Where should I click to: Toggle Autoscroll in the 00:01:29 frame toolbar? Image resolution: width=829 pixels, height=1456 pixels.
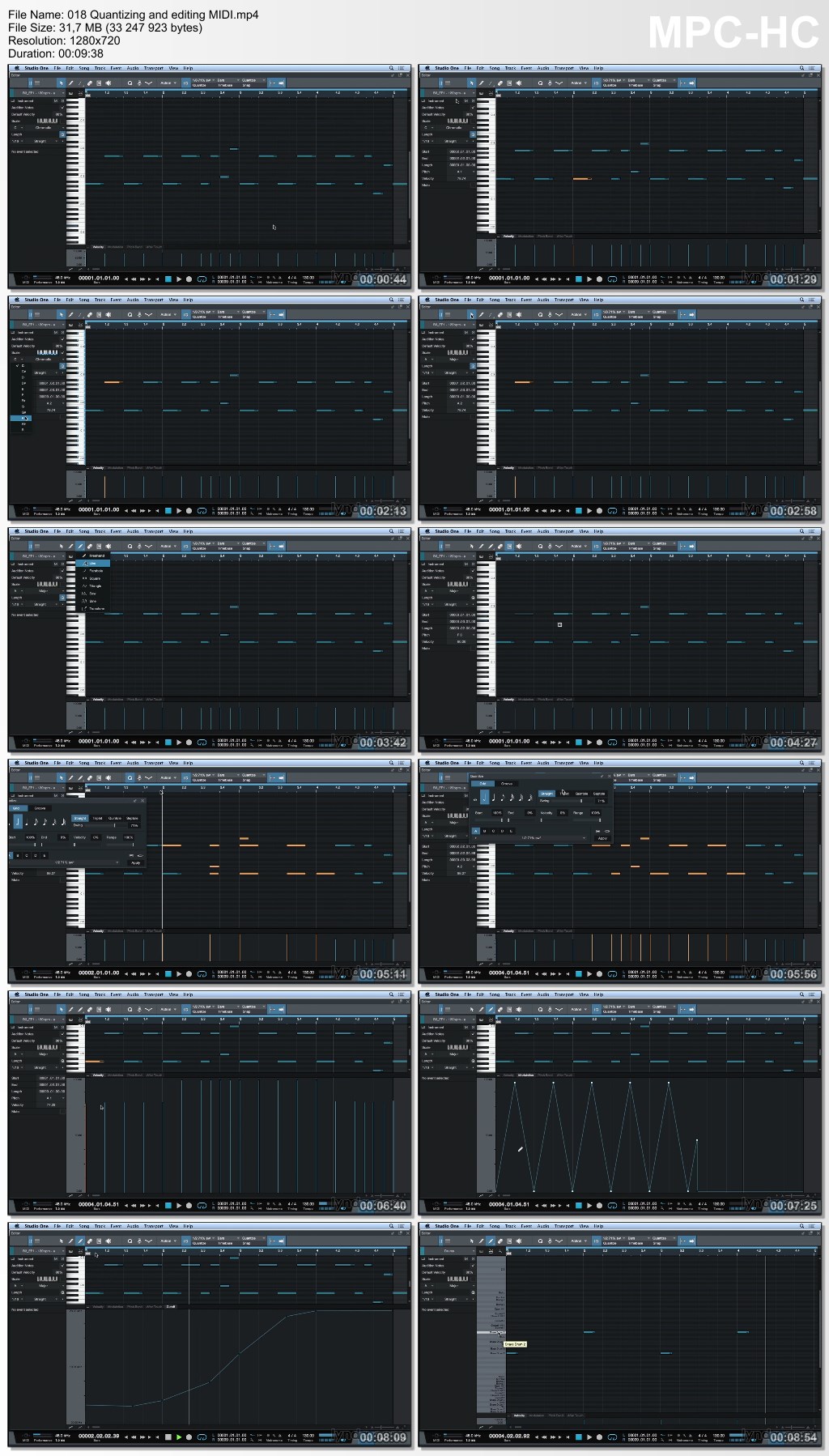[692, 83]
